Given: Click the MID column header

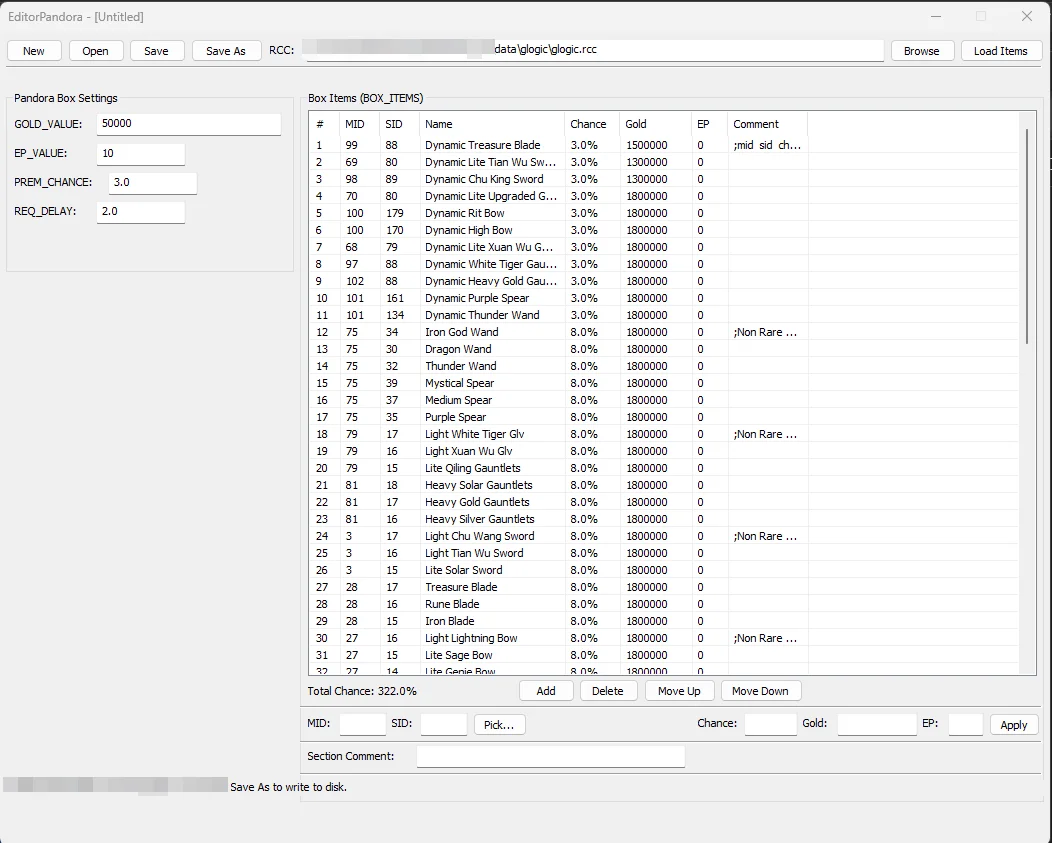Looking at the screenshot, I should click(359, 124).
